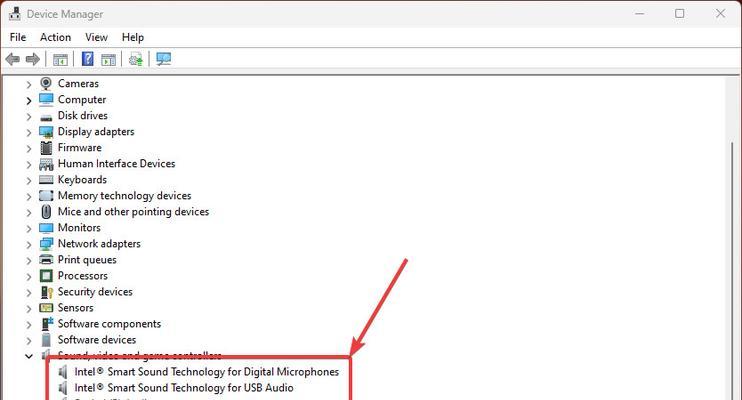Click the Device Manager title bar icon
Viewport: 742px width, 400px height.
[15, 14]
